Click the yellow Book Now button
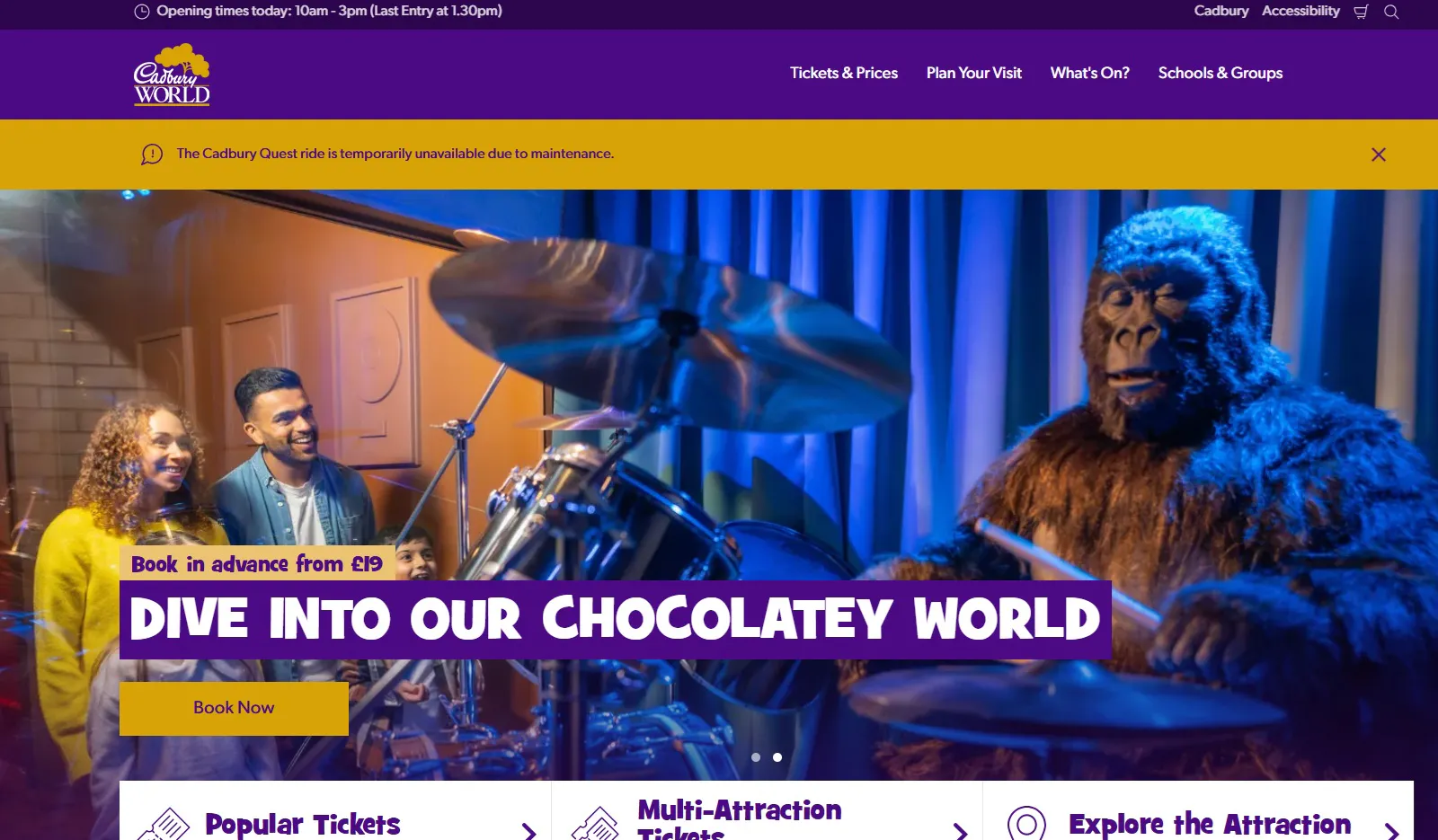 pos(234,709)
